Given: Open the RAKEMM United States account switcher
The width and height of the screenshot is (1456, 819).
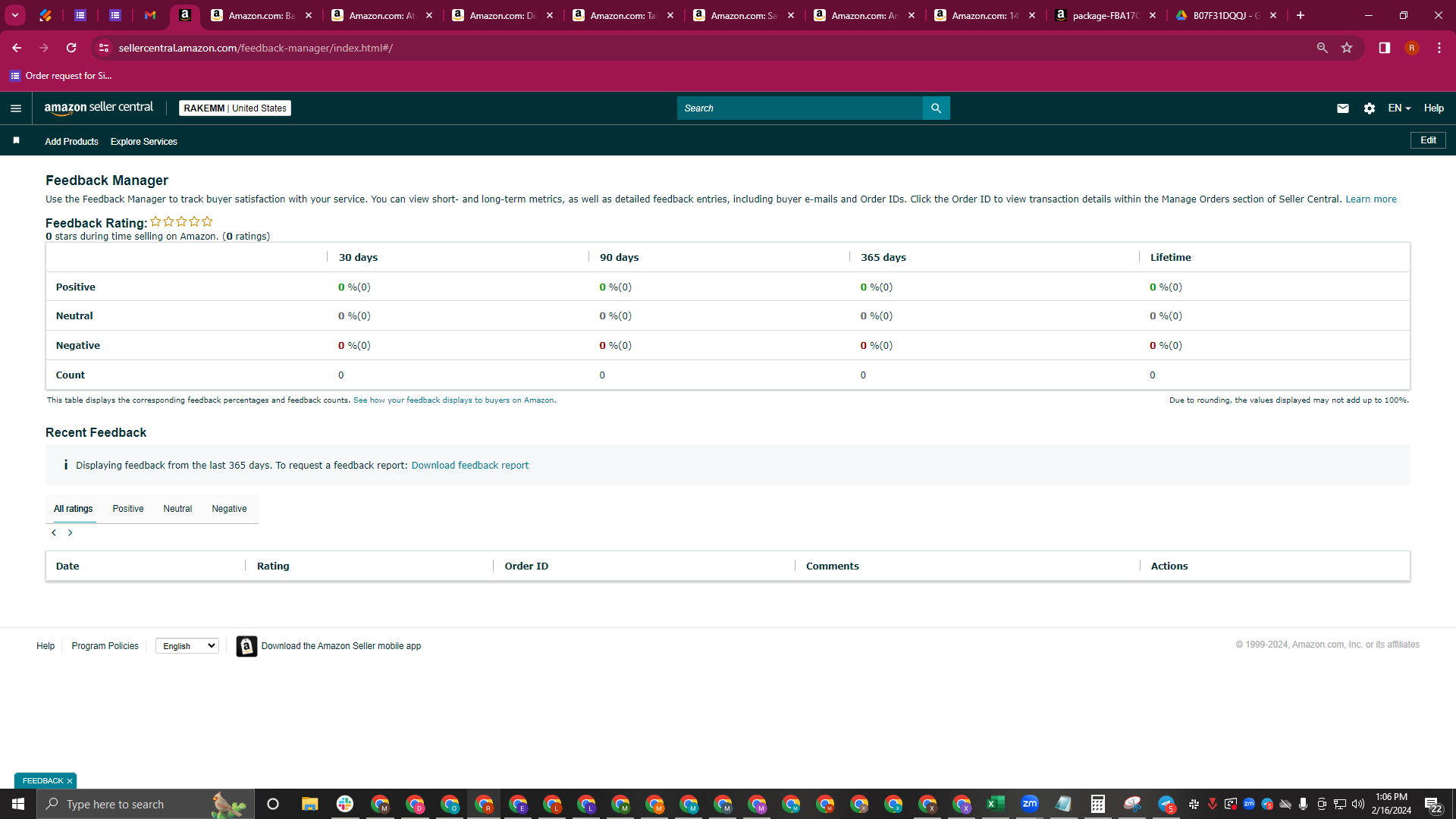Looking at the screenshot, I should coord(235,108).
